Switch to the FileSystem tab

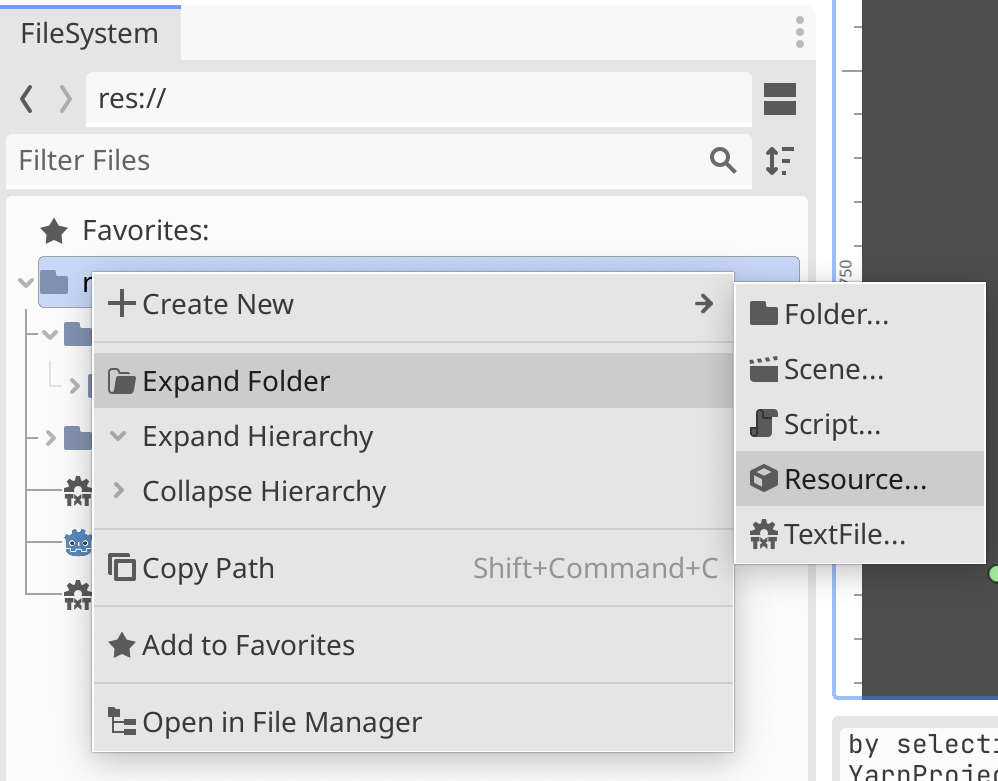pos(90,33)
